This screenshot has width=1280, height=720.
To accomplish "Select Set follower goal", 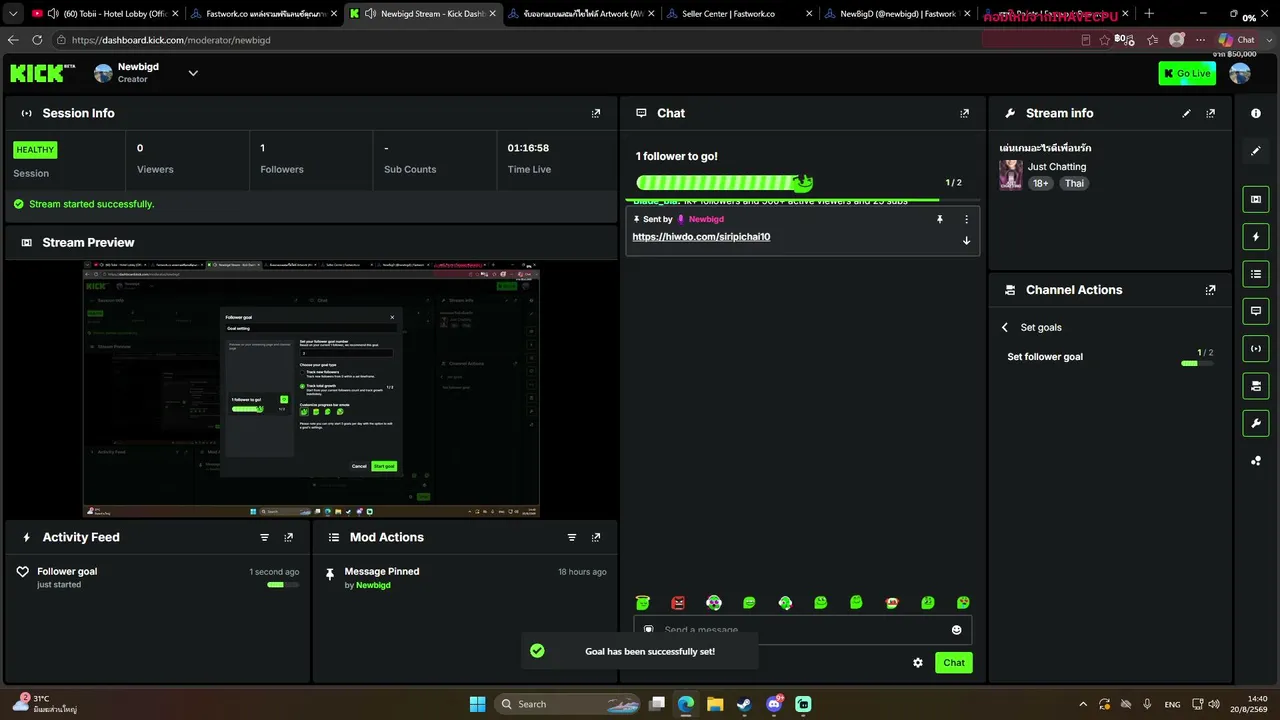I will coord(1045,357).
